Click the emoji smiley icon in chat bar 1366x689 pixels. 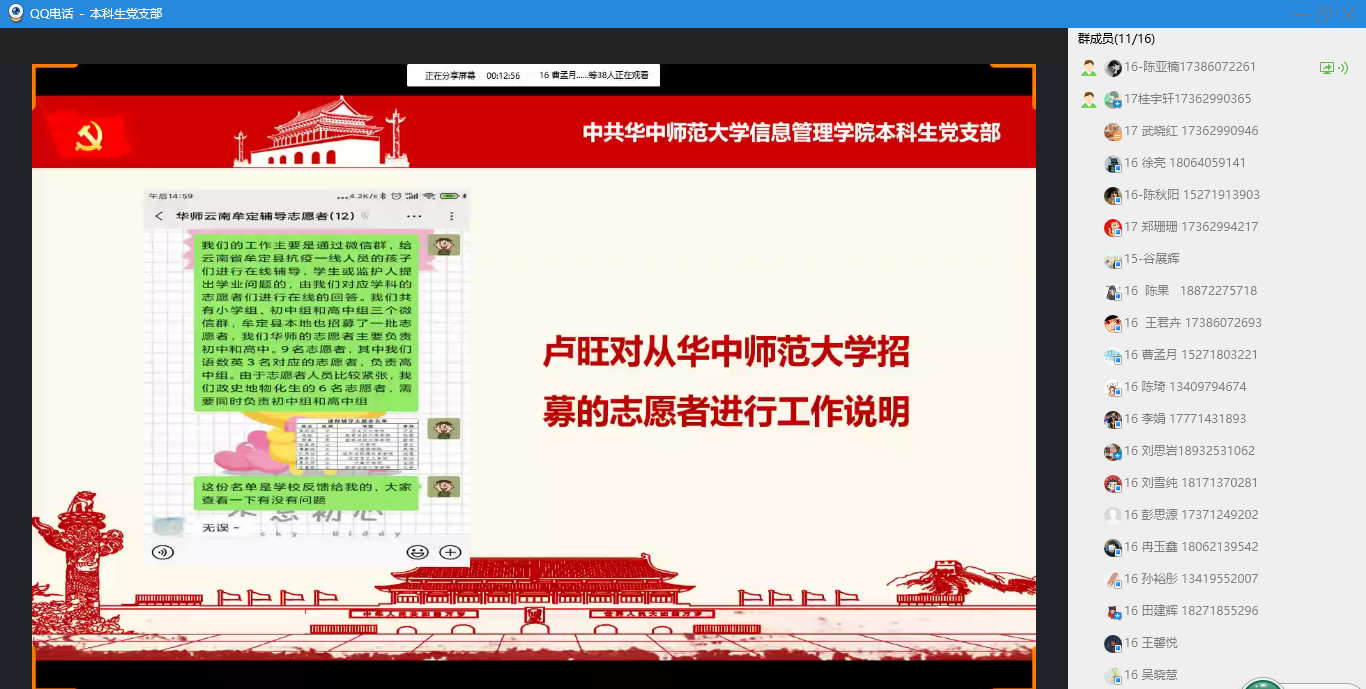[x=417, y=552]
